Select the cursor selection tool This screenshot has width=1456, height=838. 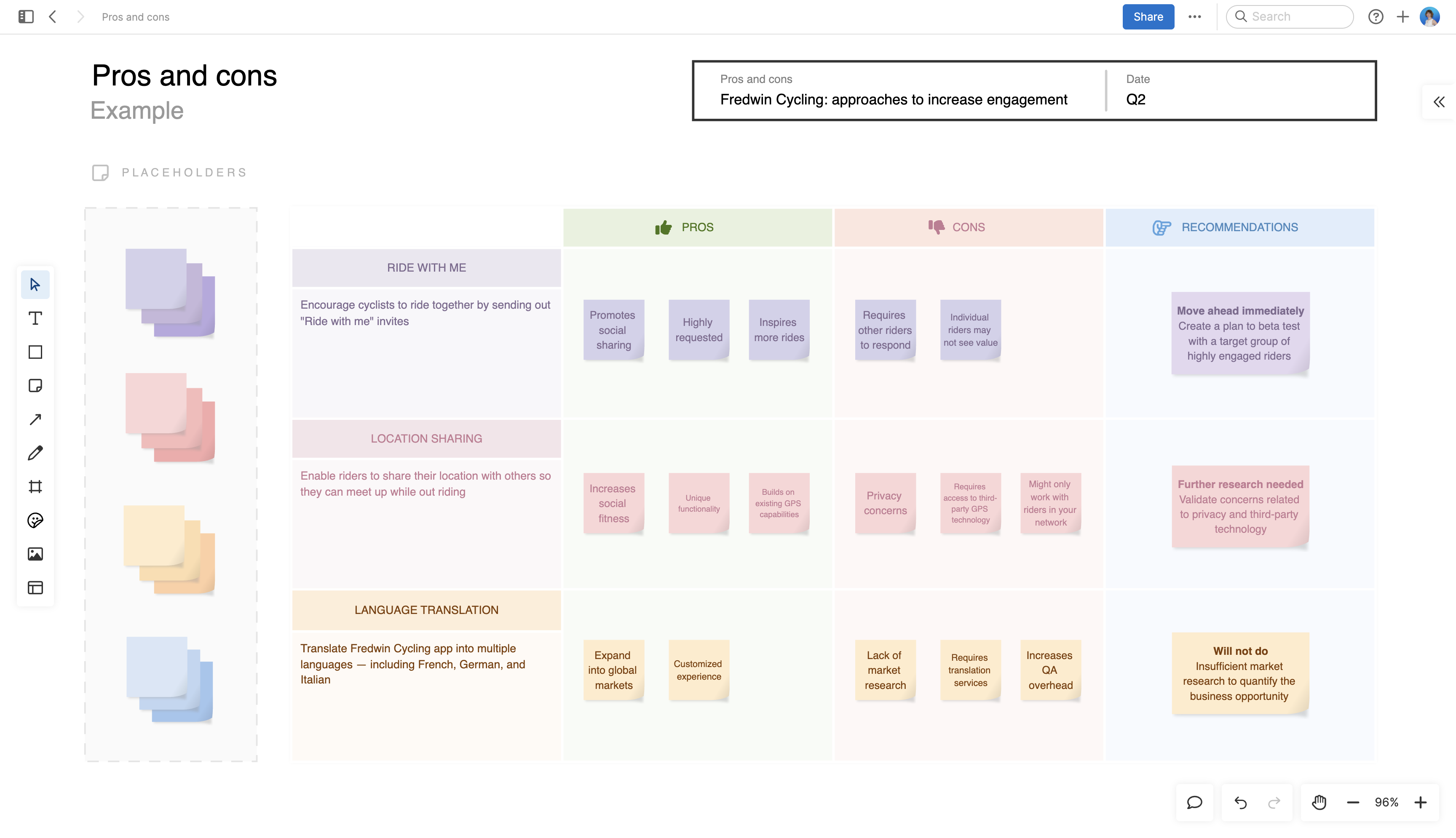click(35, 284)
